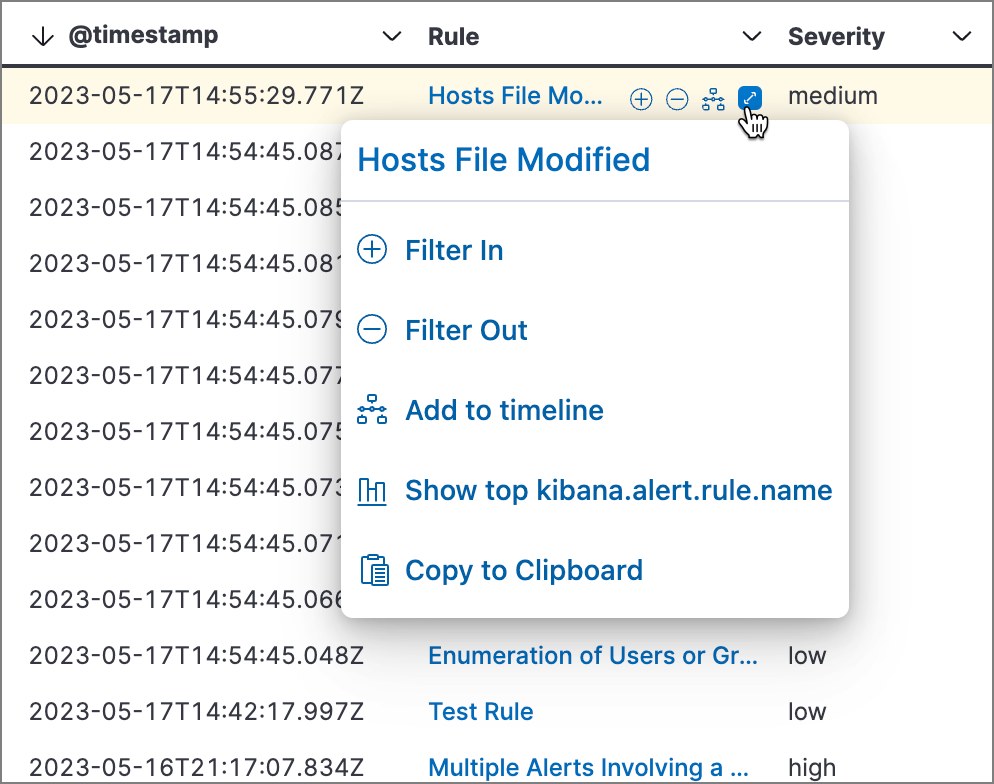
Task: Select Filter In from the context menu
Action: [454, 250]
